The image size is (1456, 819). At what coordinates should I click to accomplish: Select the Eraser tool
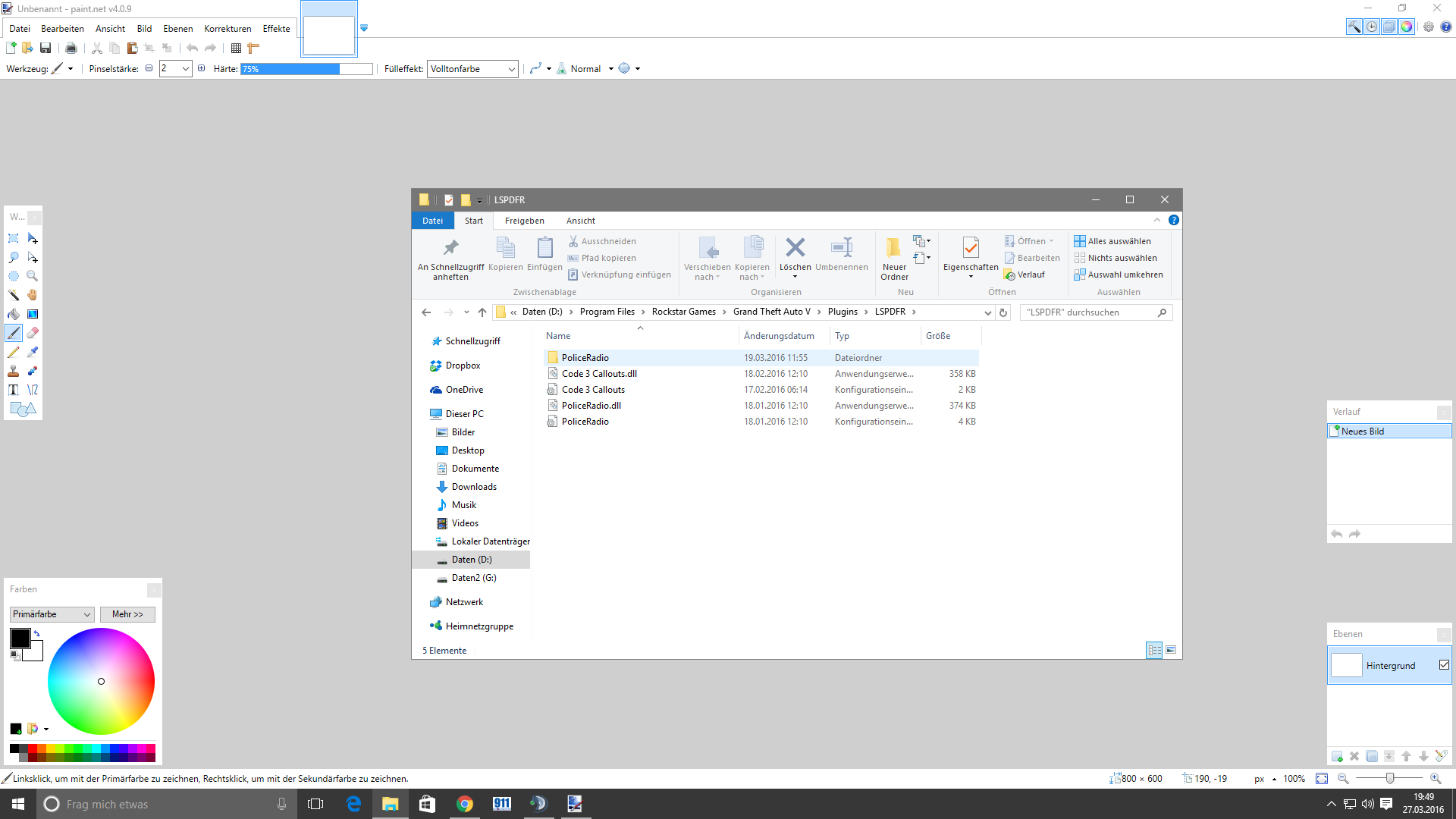coord(33,333)
